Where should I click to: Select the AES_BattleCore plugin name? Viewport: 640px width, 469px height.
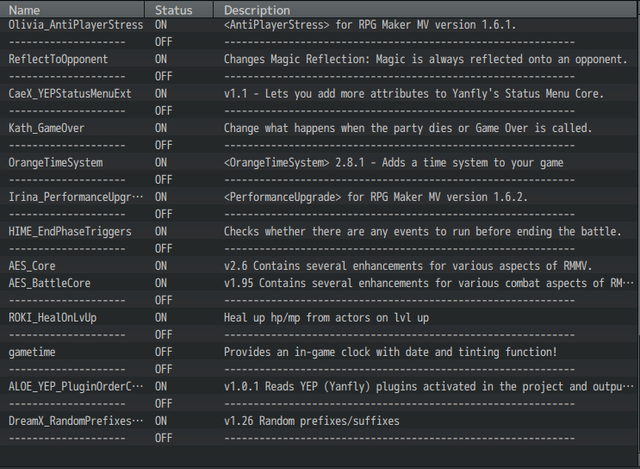(49, 283)
